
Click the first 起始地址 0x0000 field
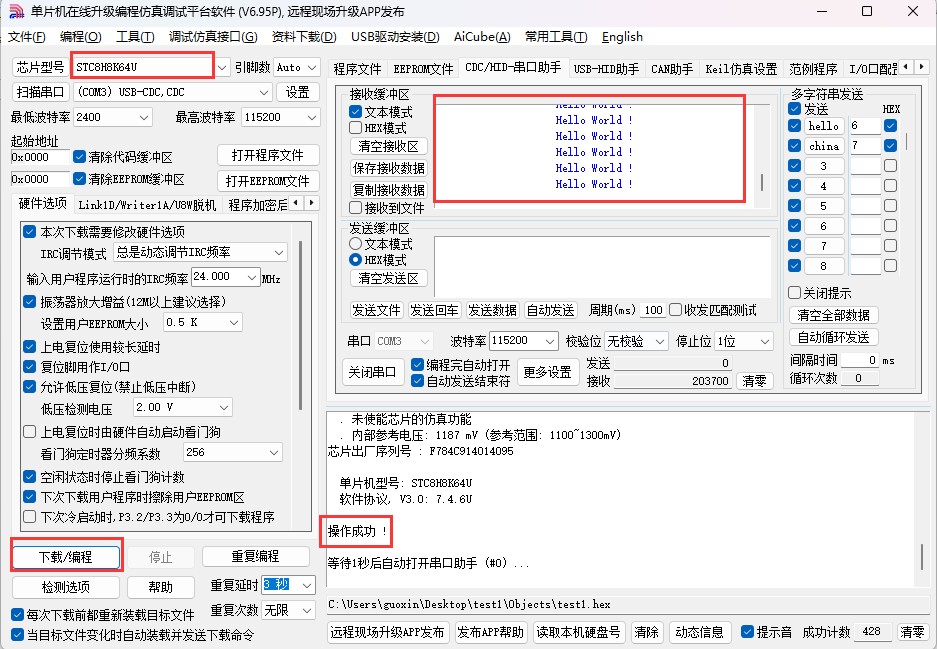click(40, 157)
